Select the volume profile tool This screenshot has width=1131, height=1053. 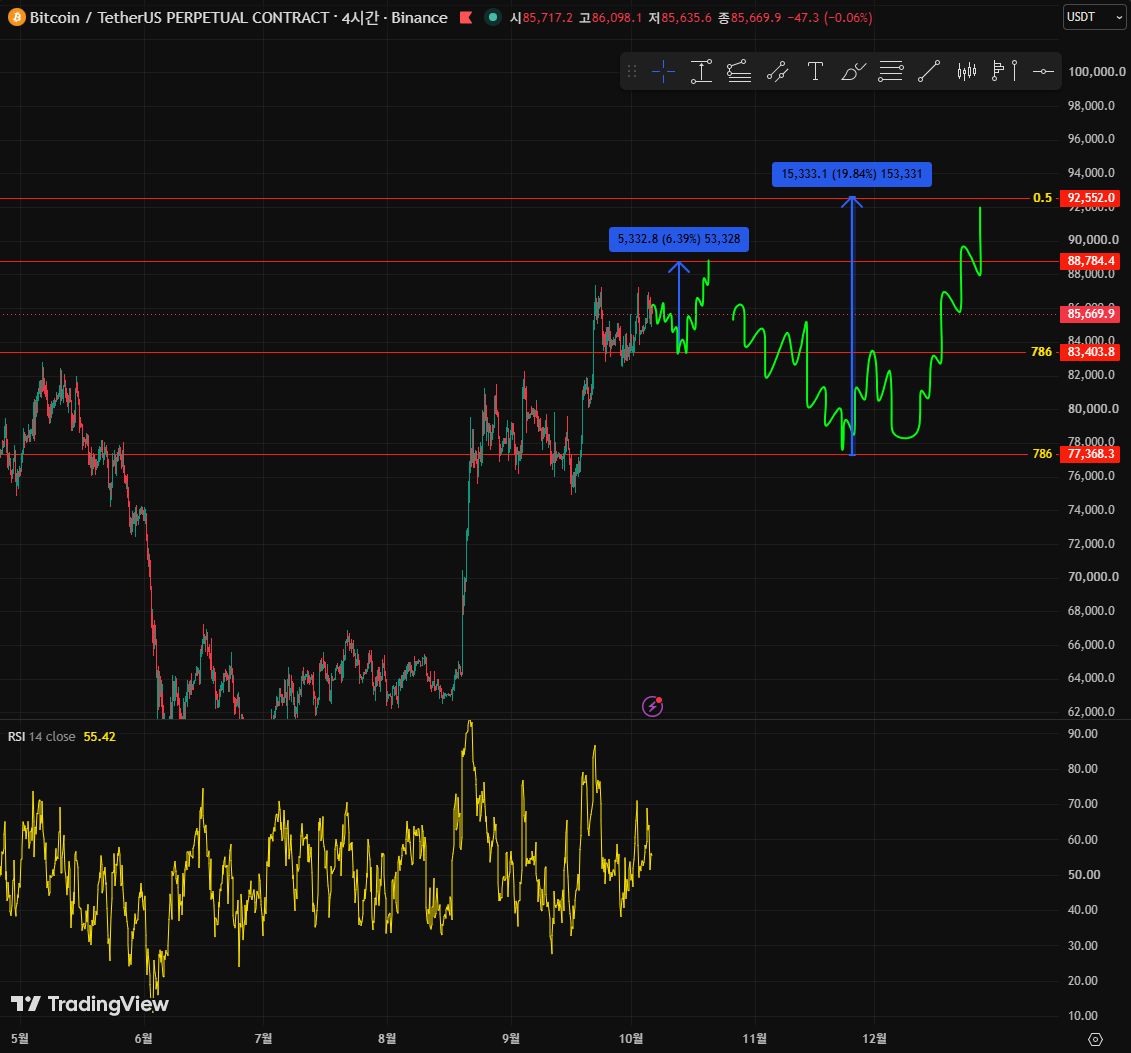click(x=1005, y=71)
